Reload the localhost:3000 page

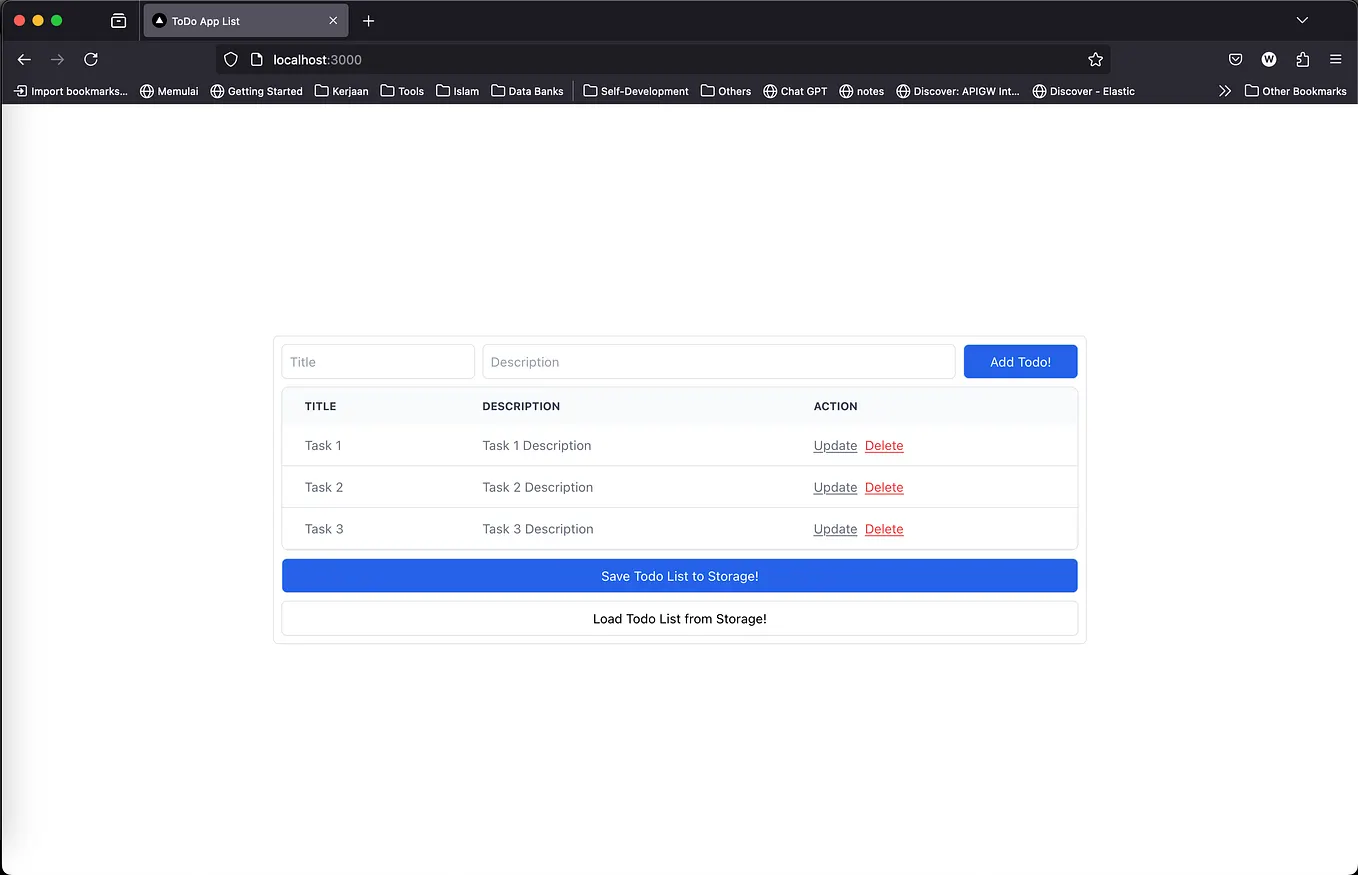click(91, 59)
